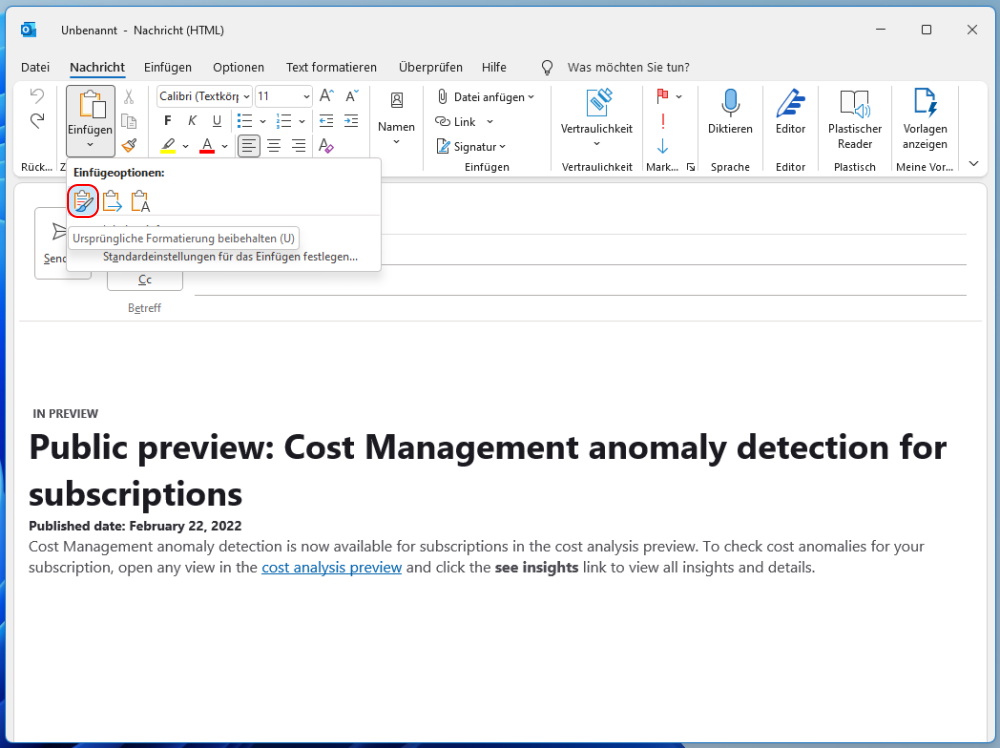Click the Vertraulichkeit label icon
This screenshot has width=1000, height=748.
[x=598, y=103]
